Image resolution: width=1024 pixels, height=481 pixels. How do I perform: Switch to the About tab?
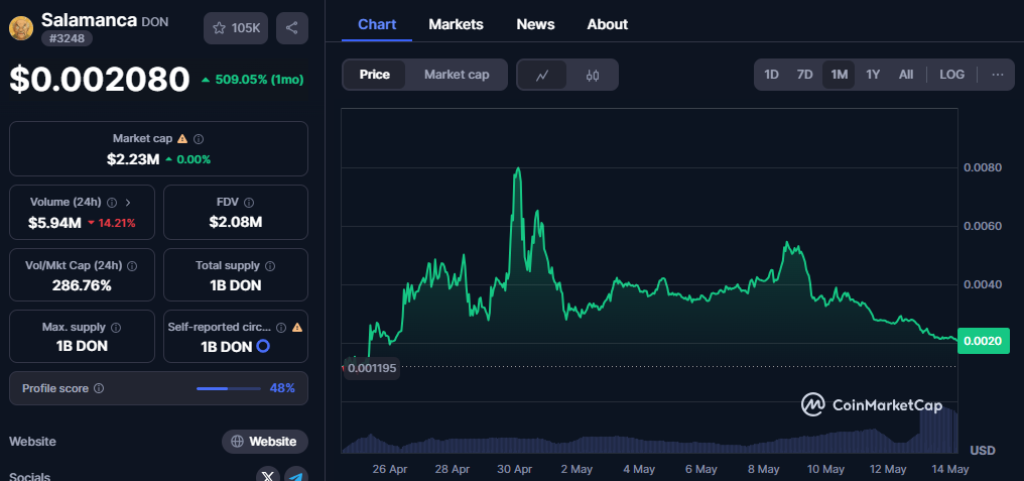pyautogui.click(x=607, y=25)
